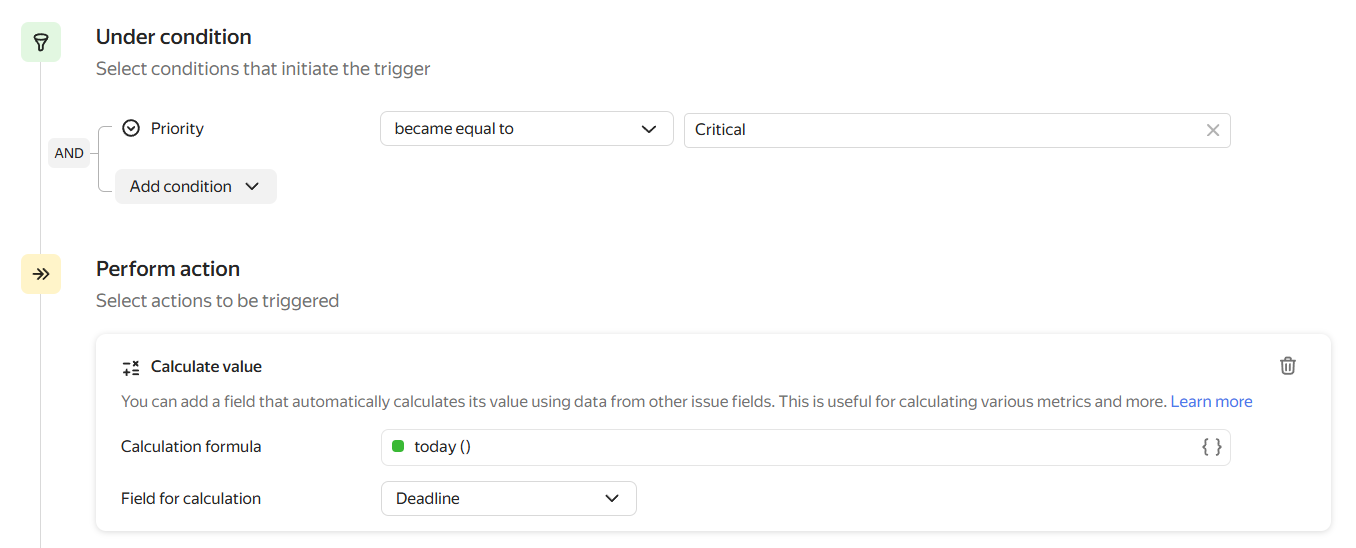The height and width of the screenshot is (548, 1356).
Task: Click the Calculate value formula icon
Action: pos(131,367)
